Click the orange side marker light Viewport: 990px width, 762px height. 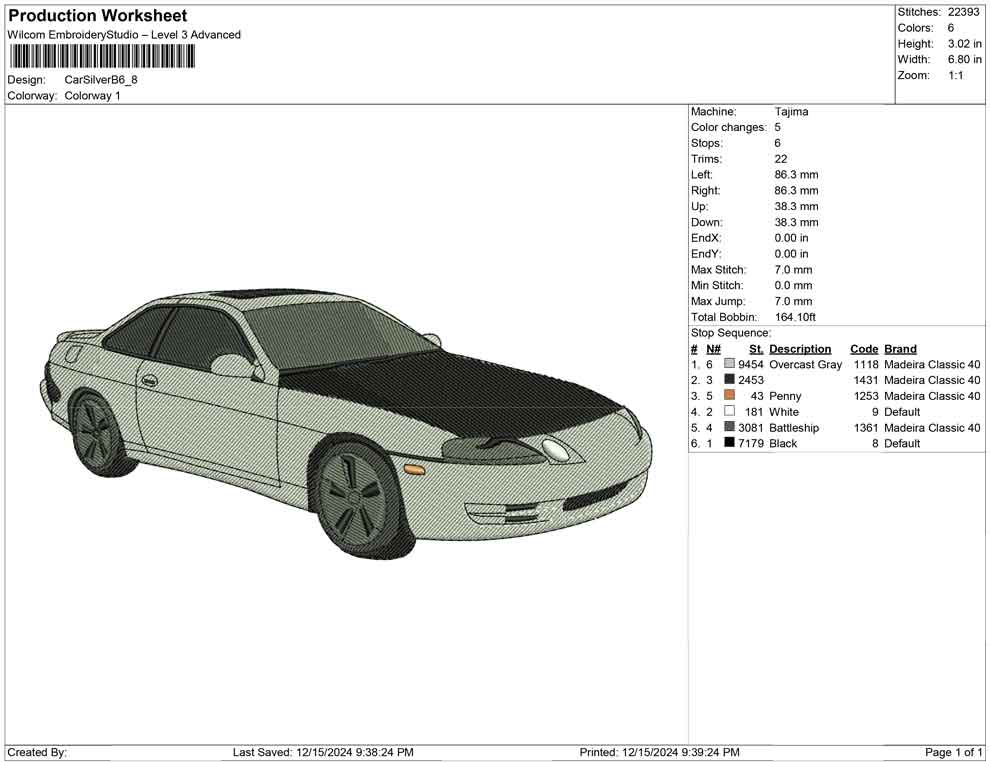tap(414, 469)
